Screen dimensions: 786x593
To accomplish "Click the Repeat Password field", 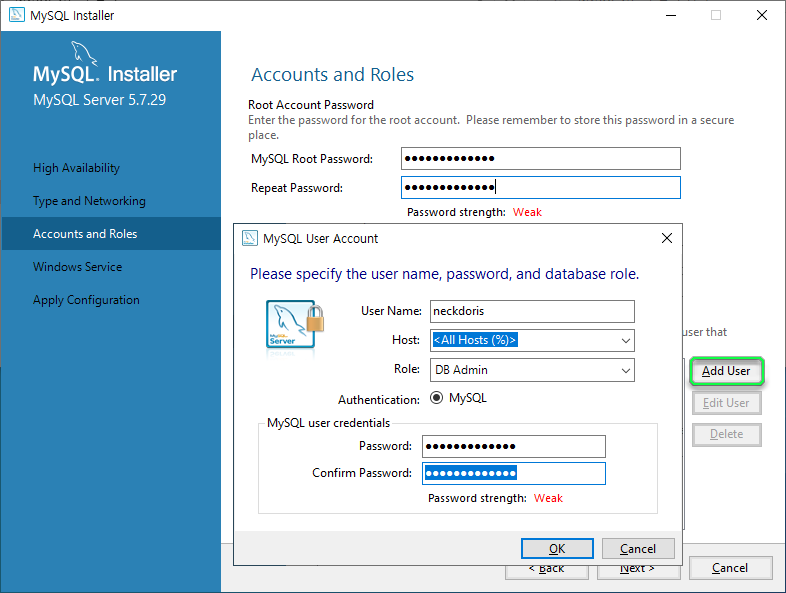I will click(x=540, y=187).
